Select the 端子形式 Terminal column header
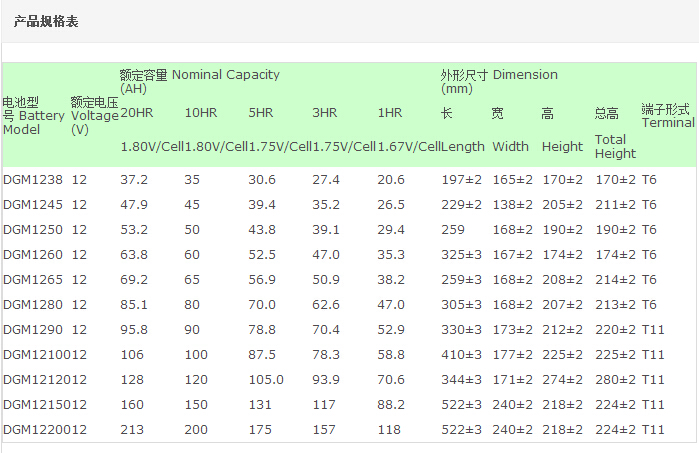 [x=667, y=115]
